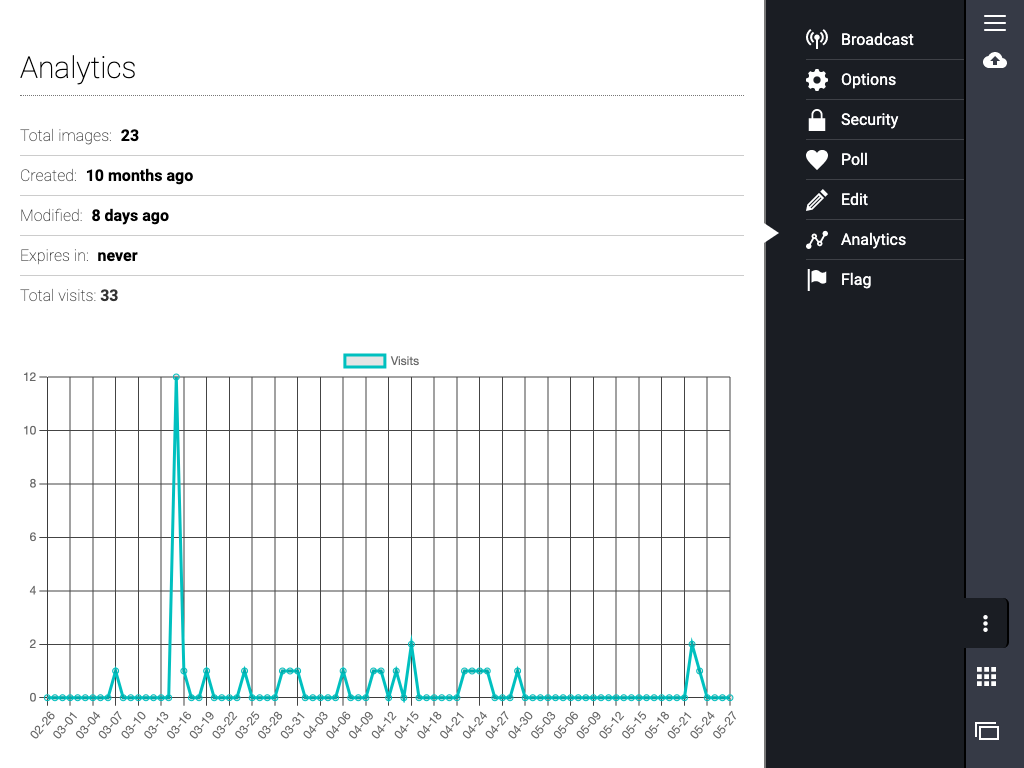This screenshot has height=768, width=1024.
Task: Choose the Analytics menu entry
Action: tap(884, 240)
